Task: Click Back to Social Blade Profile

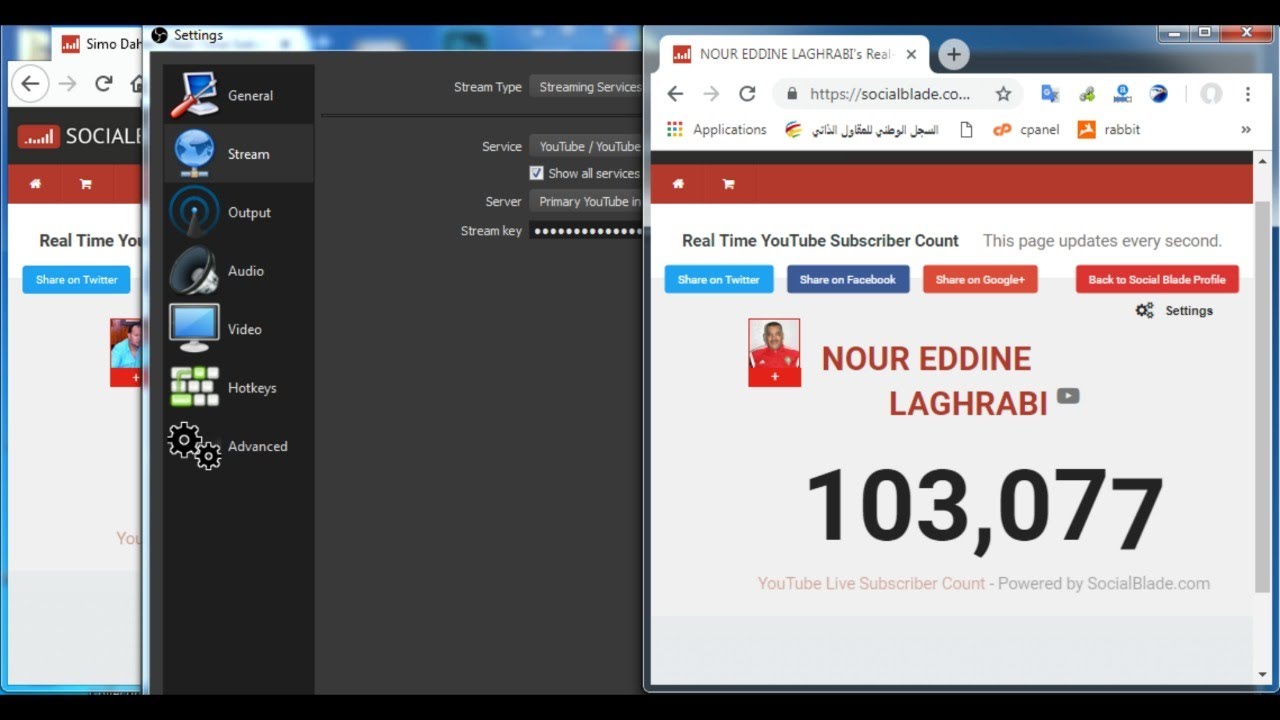Action: tap(1157, 280)
